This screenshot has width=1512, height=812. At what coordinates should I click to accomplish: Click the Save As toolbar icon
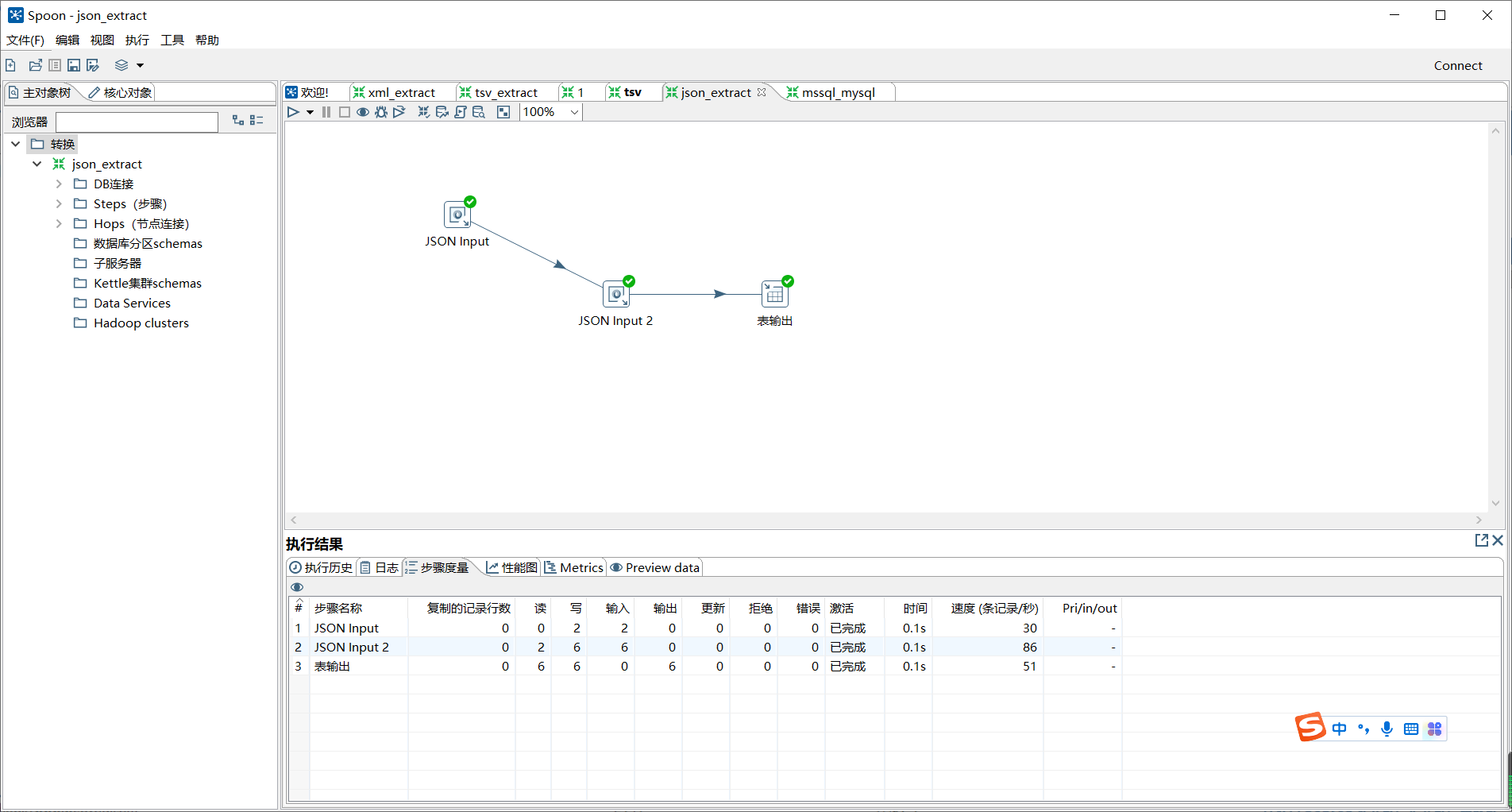93,65
